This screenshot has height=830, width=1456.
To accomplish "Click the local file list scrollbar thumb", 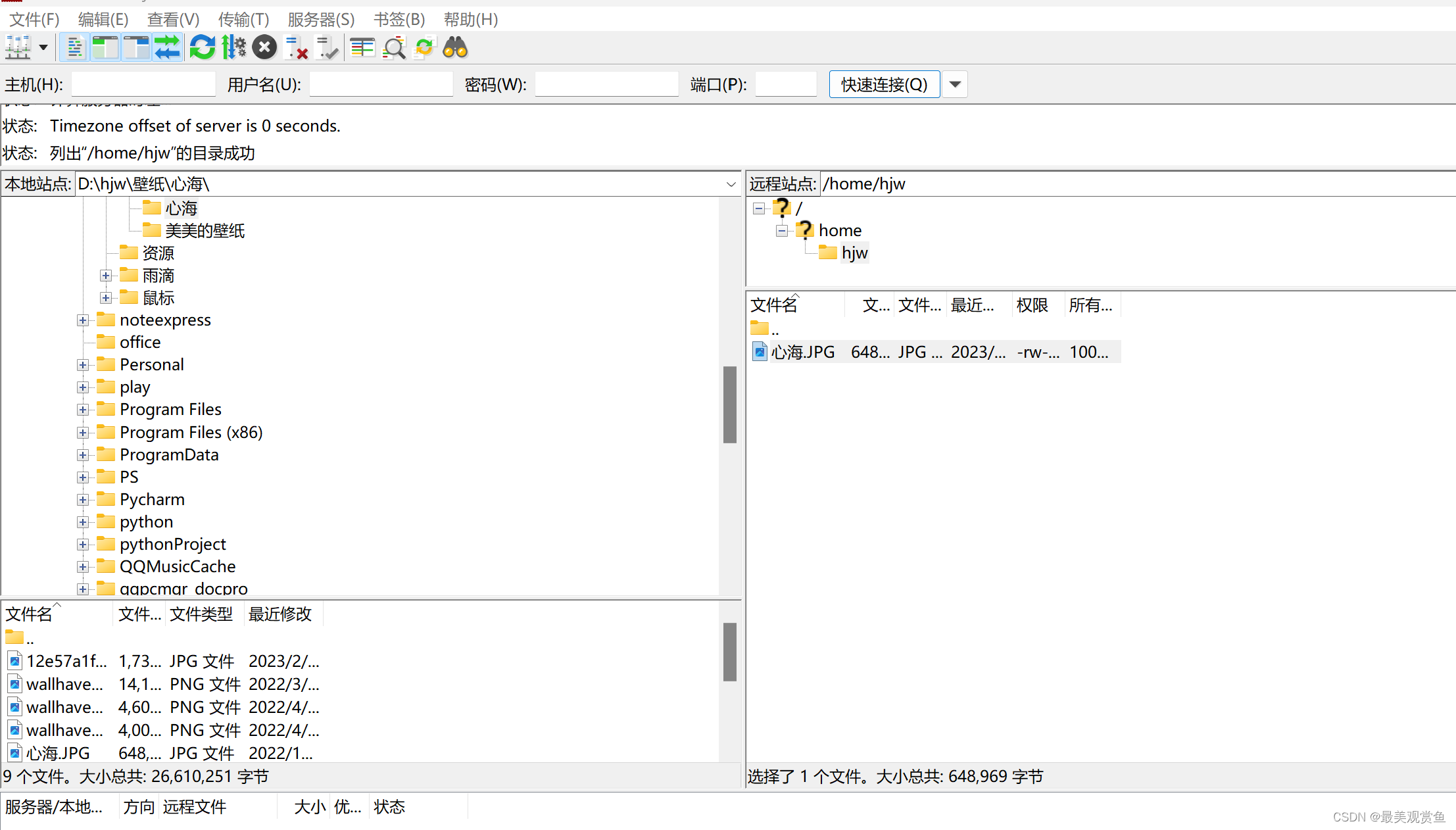I will [x=730, y=652].
